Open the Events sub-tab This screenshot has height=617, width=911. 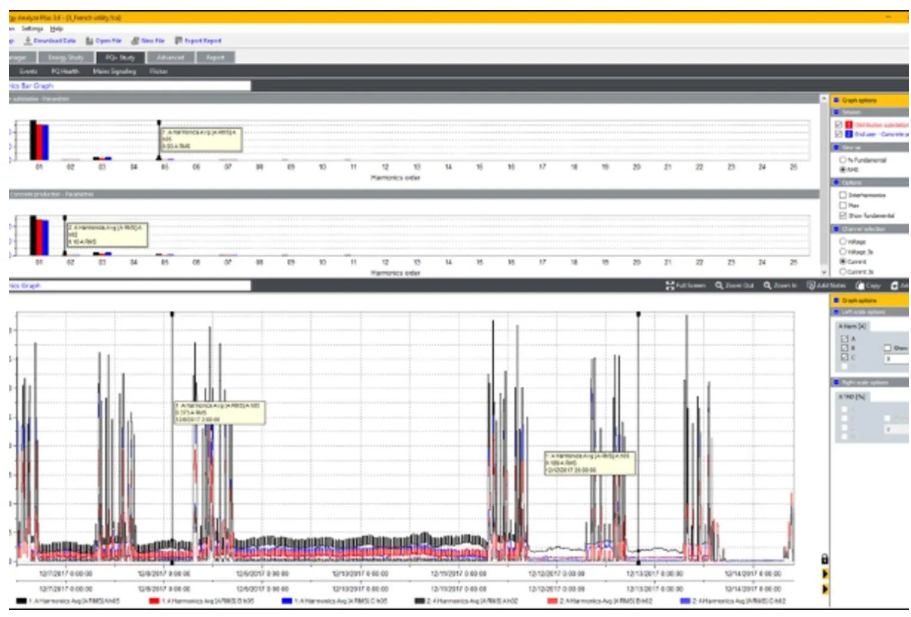tap(28, 71)
